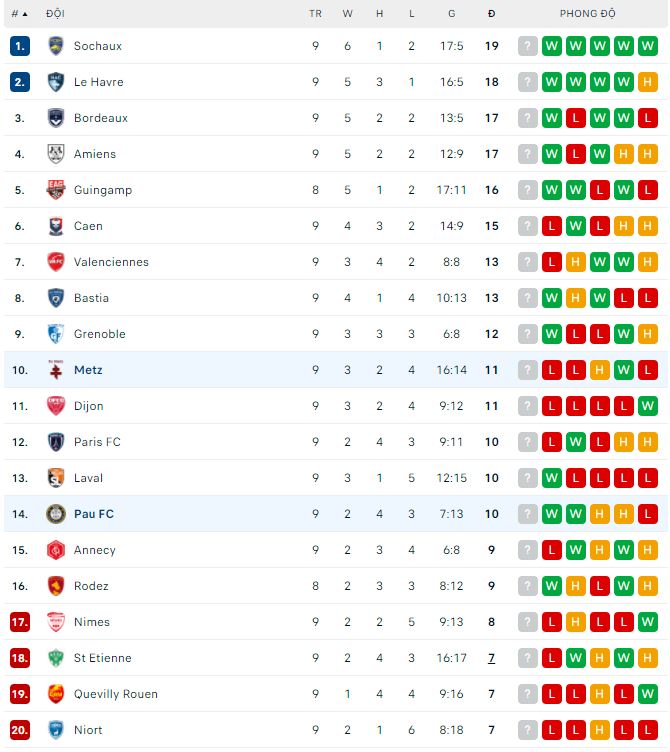Sort by the TR matches played column
The image size is (670, 752).
[315, 14]
